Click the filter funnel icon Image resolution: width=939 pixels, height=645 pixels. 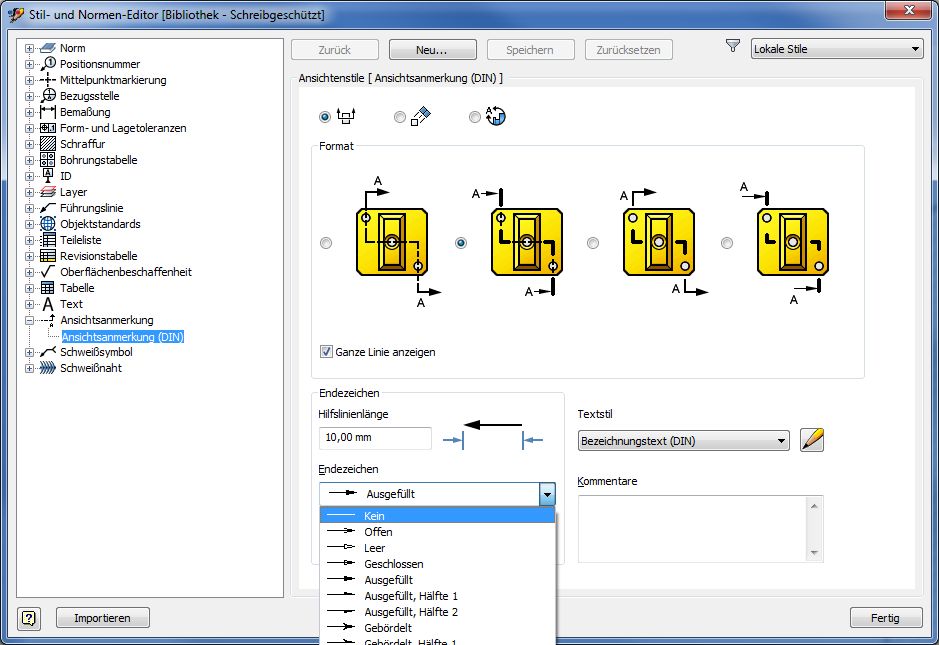coord(733,47)
